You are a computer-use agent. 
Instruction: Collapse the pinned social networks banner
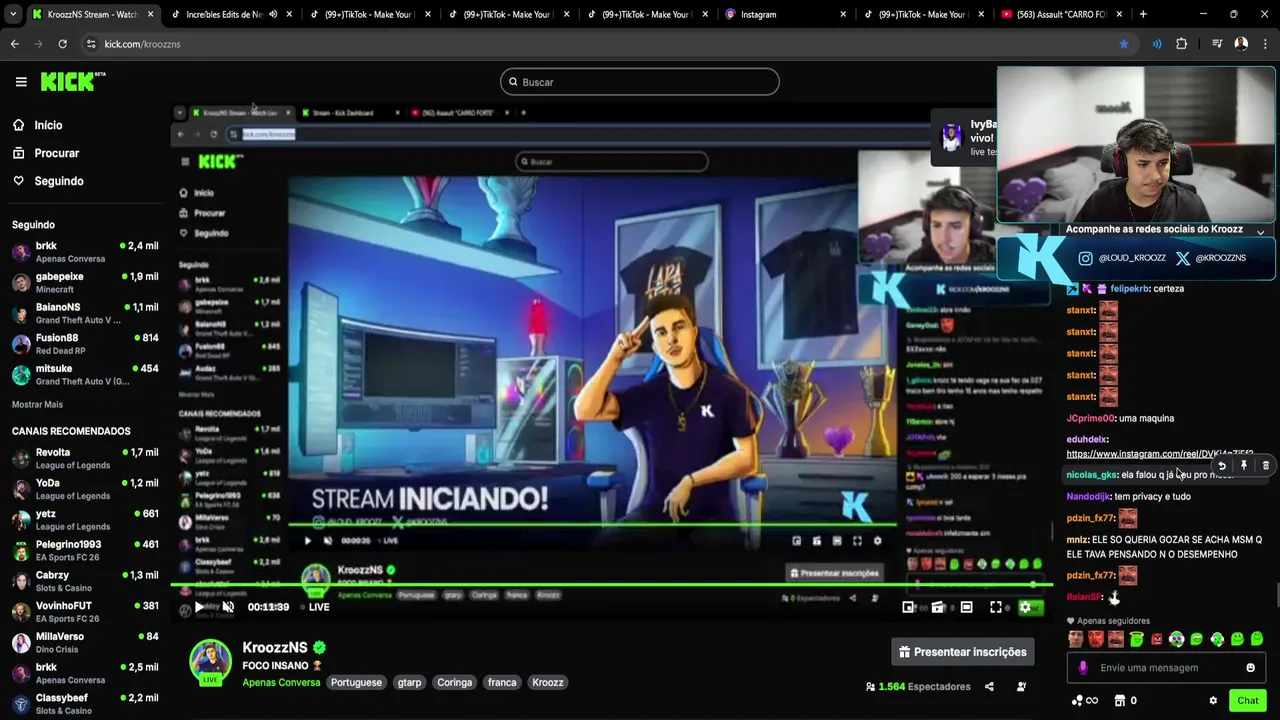(x=1260, y=231)
